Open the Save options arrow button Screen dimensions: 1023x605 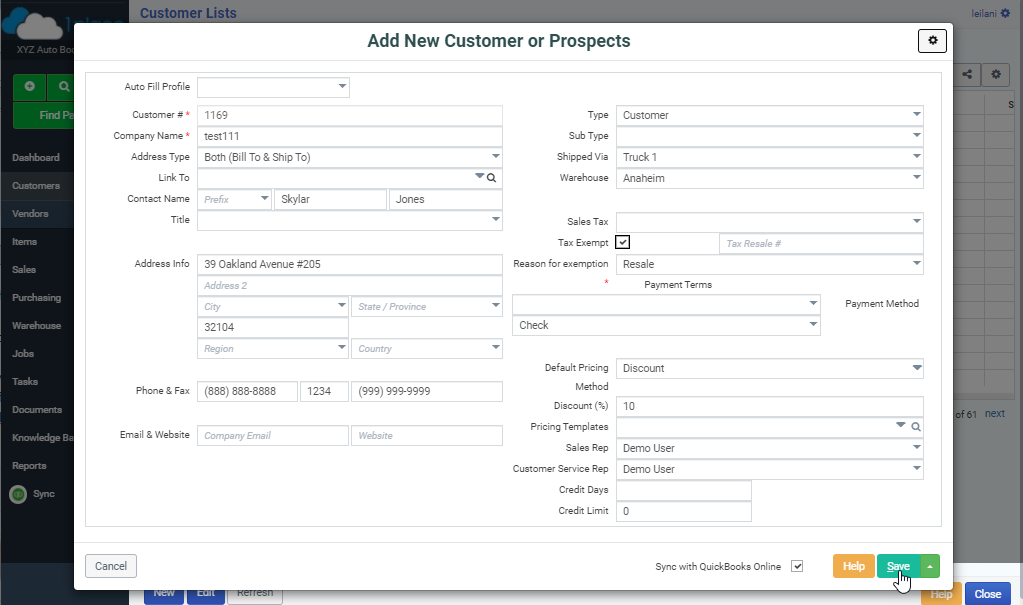click(930, 566)
